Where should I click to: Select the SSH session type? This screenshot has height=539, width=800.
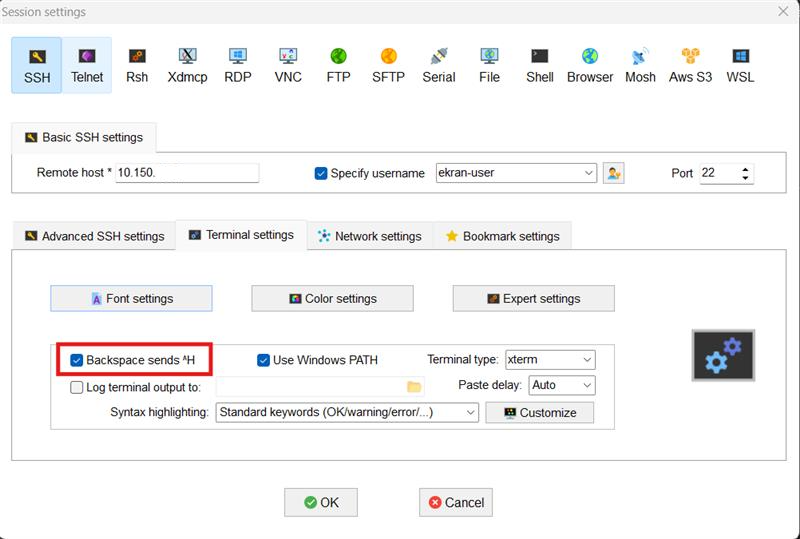(x=37, y=65)
